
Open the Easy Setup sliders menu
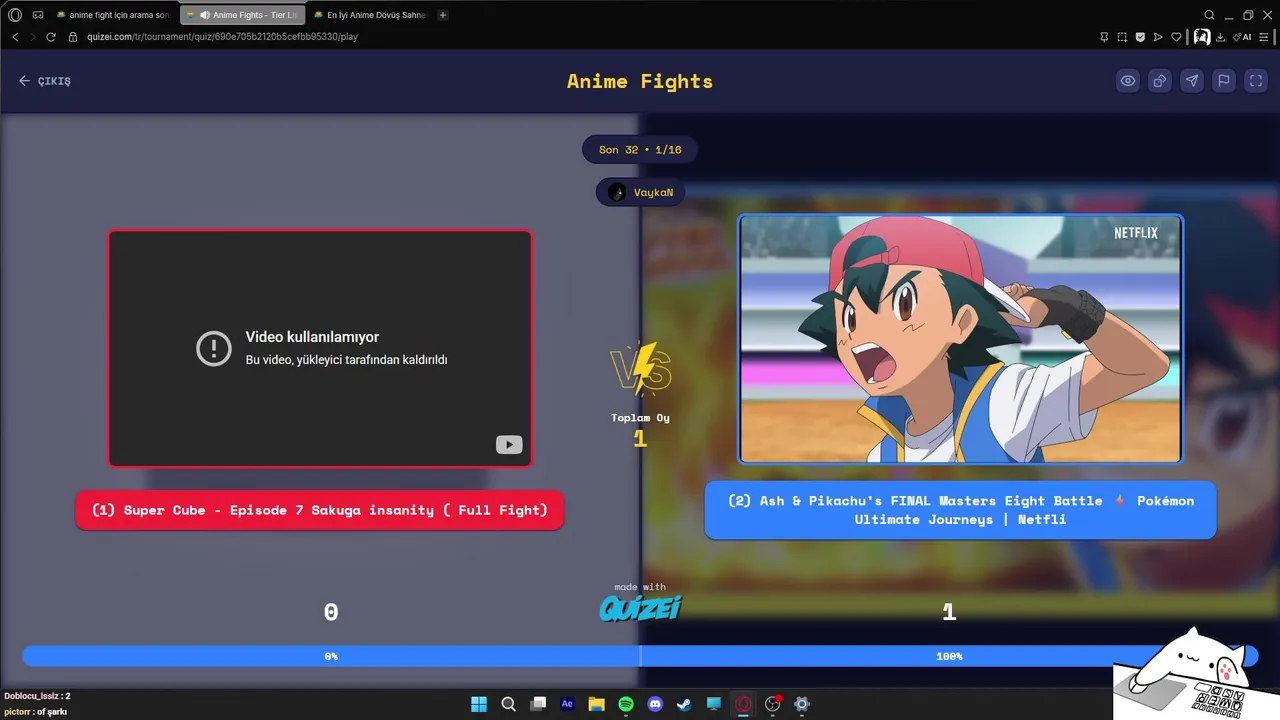click(1264, 37)
